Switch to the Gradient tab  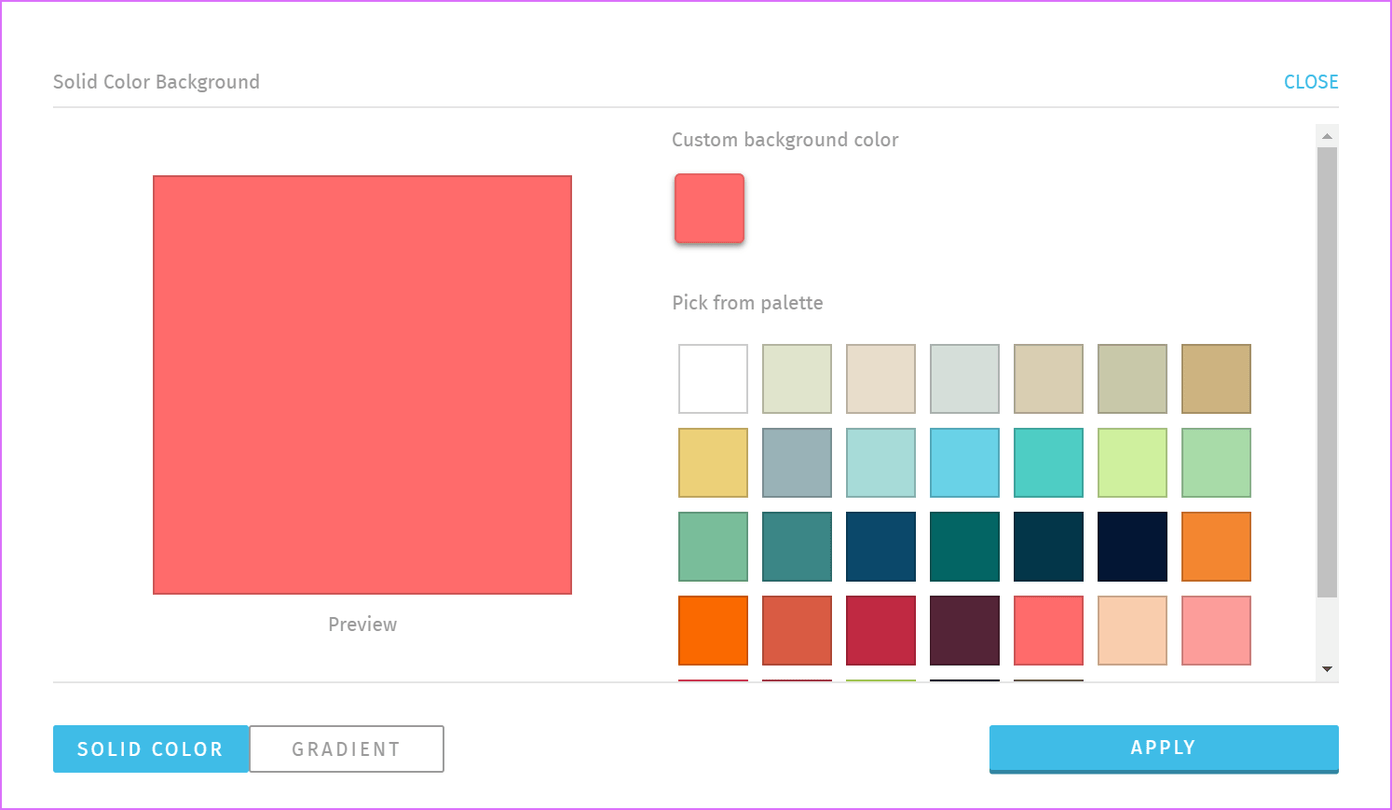point(346,749)
